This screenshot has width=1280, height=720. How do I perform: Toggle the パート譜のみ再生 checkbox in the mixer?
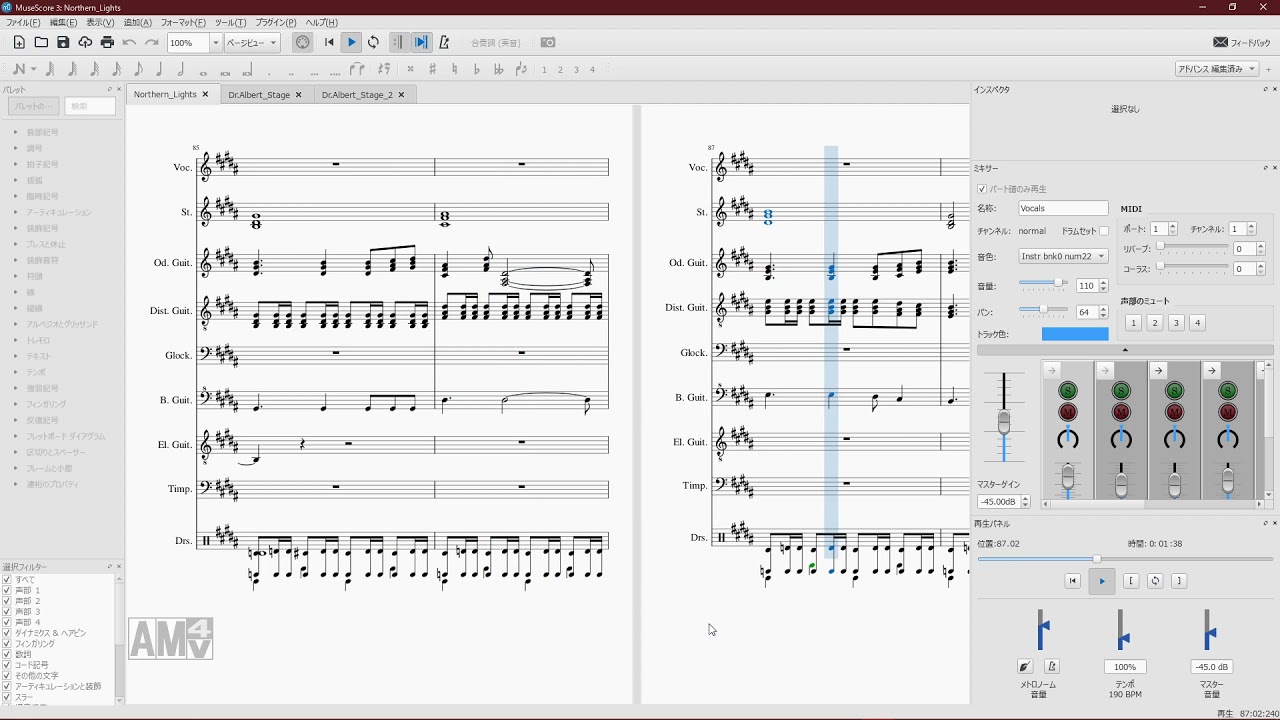coord(982,189)
